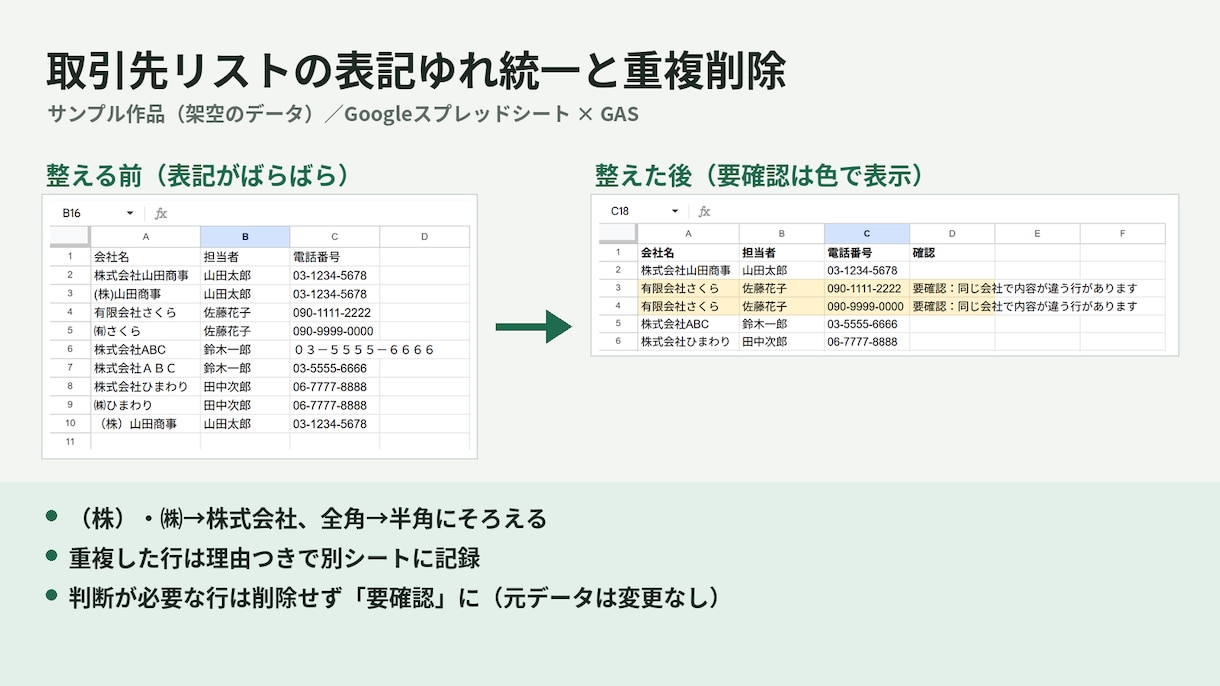Select highlighted column B header in before sheet
1220x686 pixels.
pos(245,237)
